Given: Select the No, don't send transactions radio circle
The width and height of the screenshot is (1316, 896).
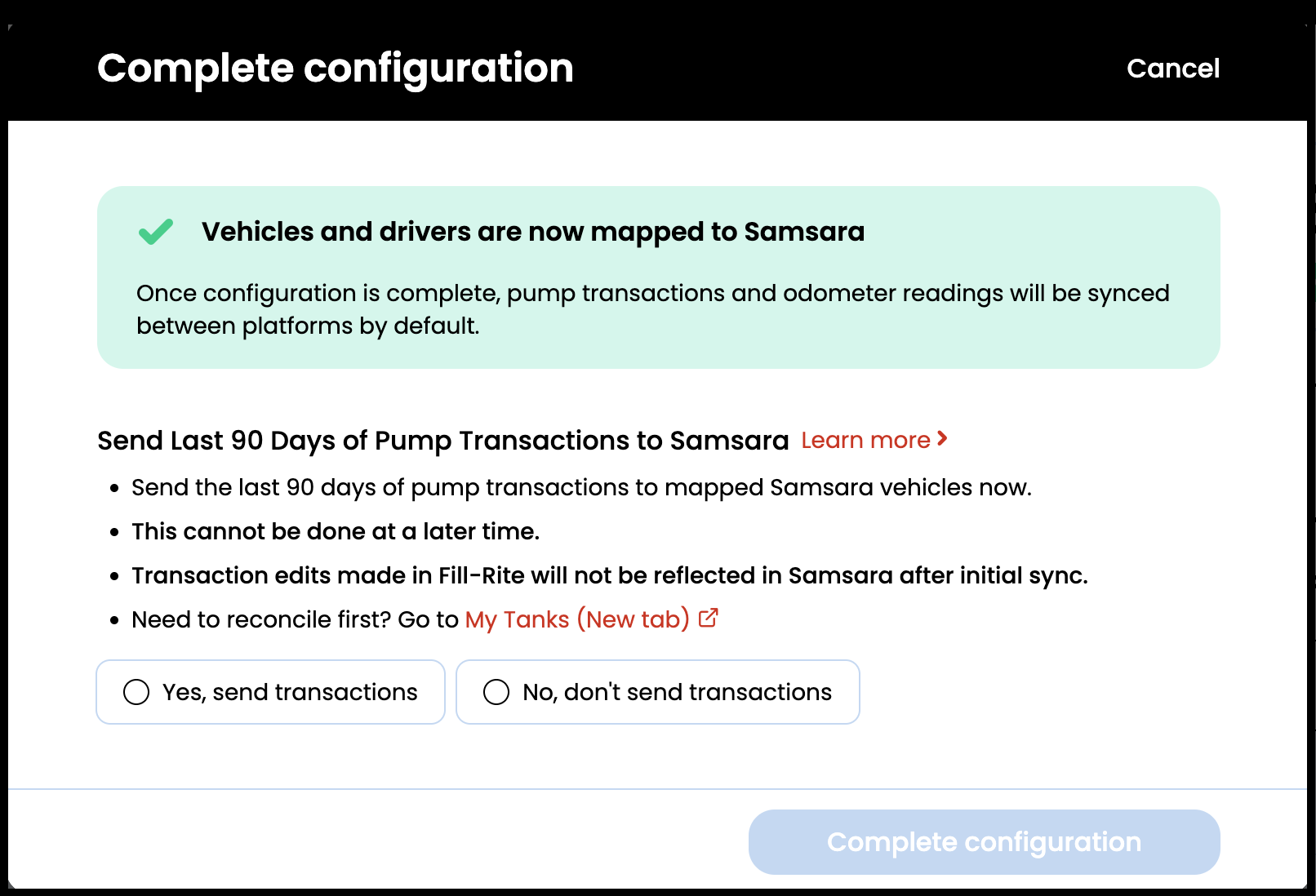Looking at the screenshot, I should click(x=496, y=692).
